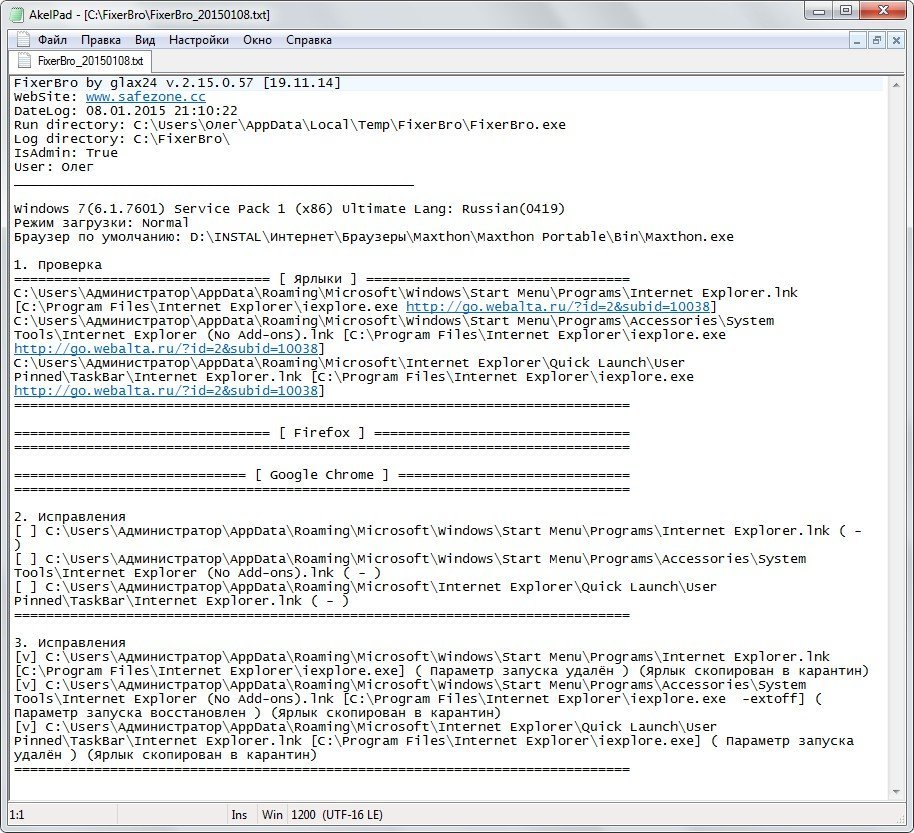Open the www.safezone.cc link
The width and height of the screenshot is (914, 833).
tap(146, 97)
